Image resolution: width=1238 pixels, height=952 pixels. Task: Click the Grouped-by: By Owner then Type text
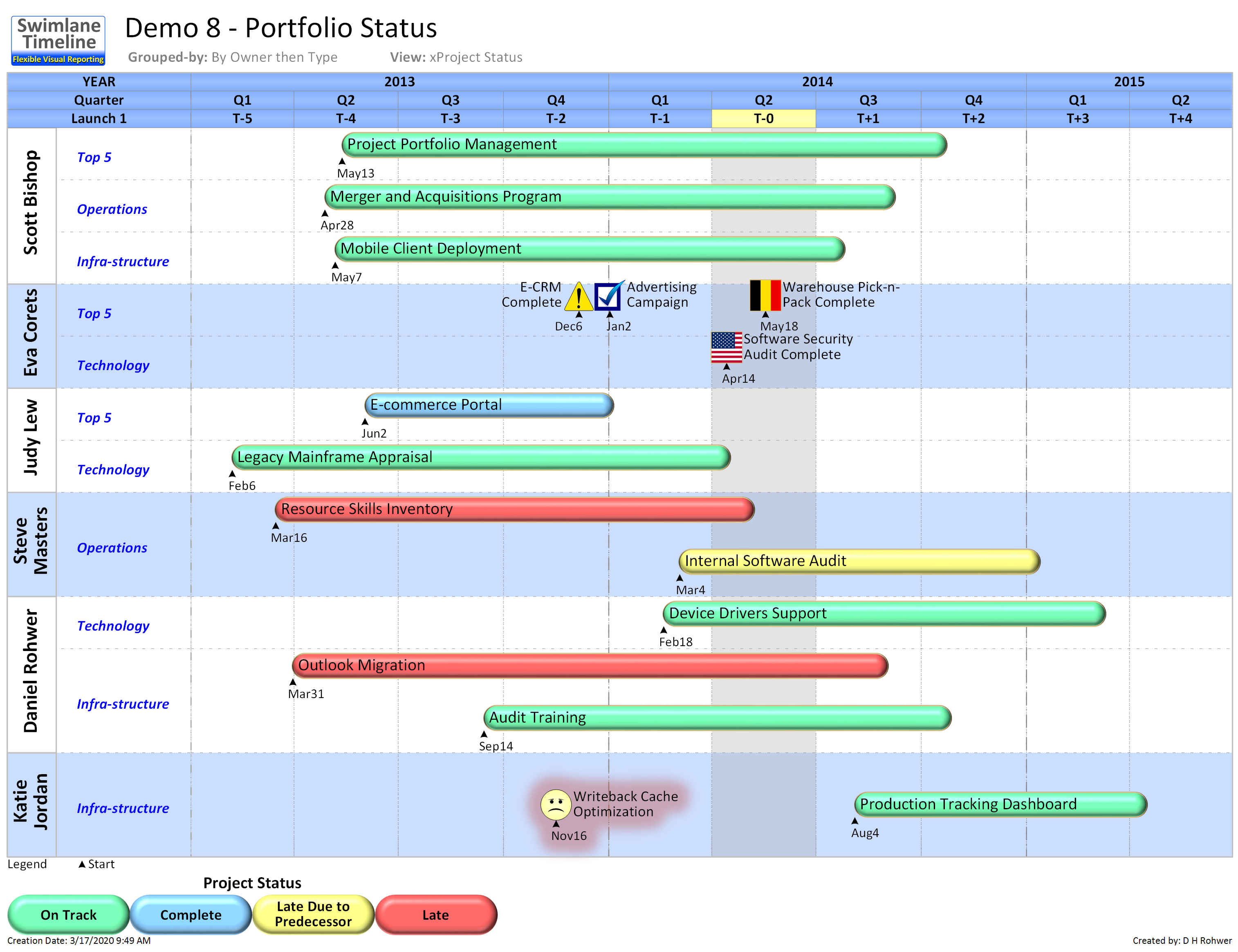(x=232, y=57)
